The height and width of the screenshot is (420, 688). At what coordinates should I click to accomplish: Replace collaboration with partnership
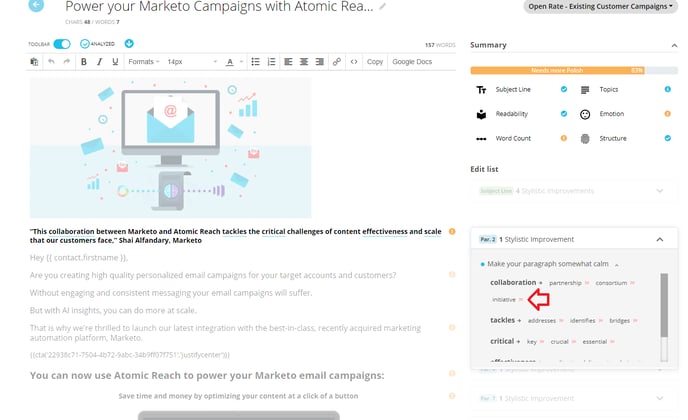click(565, 283)
